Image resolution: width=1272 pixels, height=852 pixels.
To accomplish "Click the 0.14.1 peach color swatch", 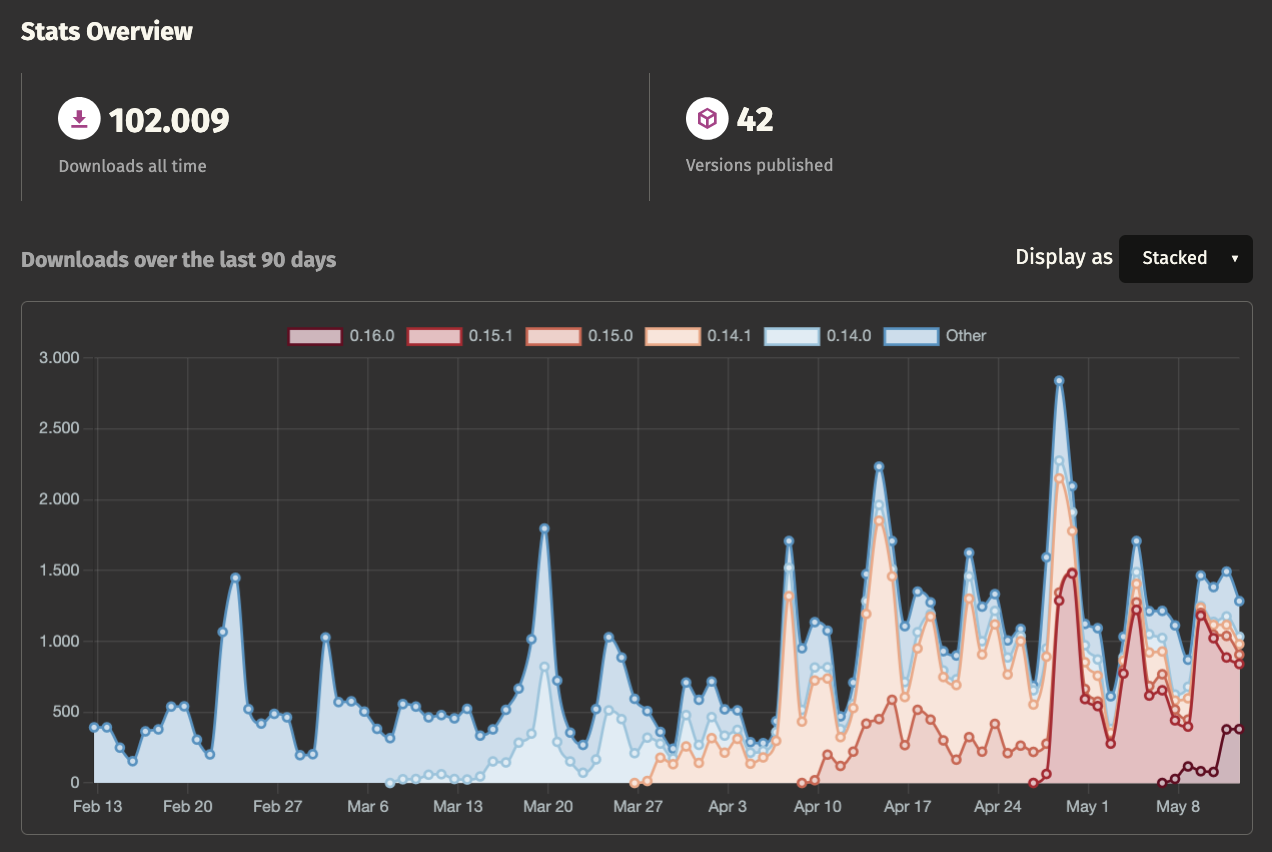I will click(x=673, y=336).
